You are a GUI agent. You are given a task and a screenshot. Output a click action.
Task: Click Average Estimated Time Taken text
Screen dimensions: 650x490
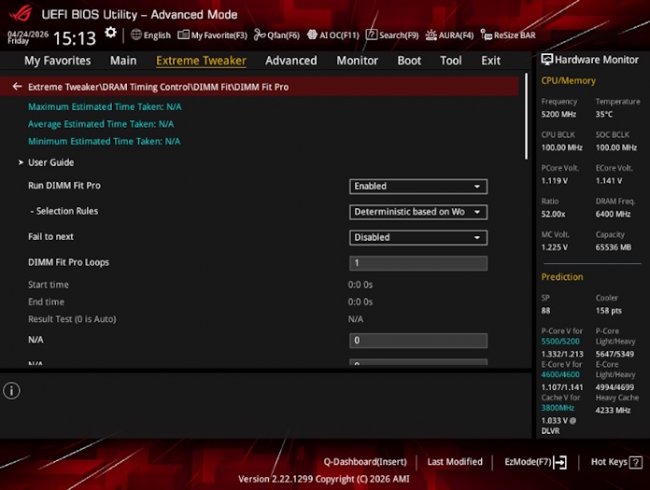[x=101, y=124]
